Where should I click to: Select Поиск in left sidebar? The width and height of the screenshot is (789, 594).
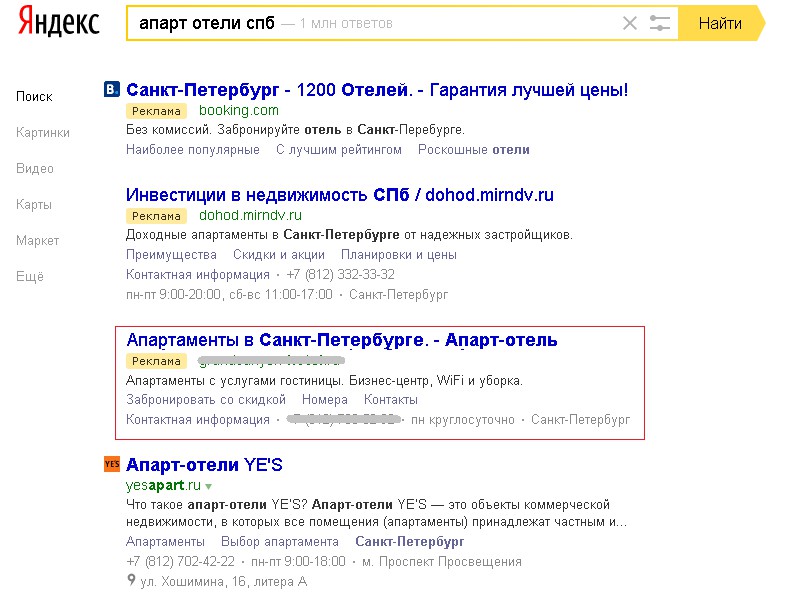pyautogui.click(x=34, y=96)
